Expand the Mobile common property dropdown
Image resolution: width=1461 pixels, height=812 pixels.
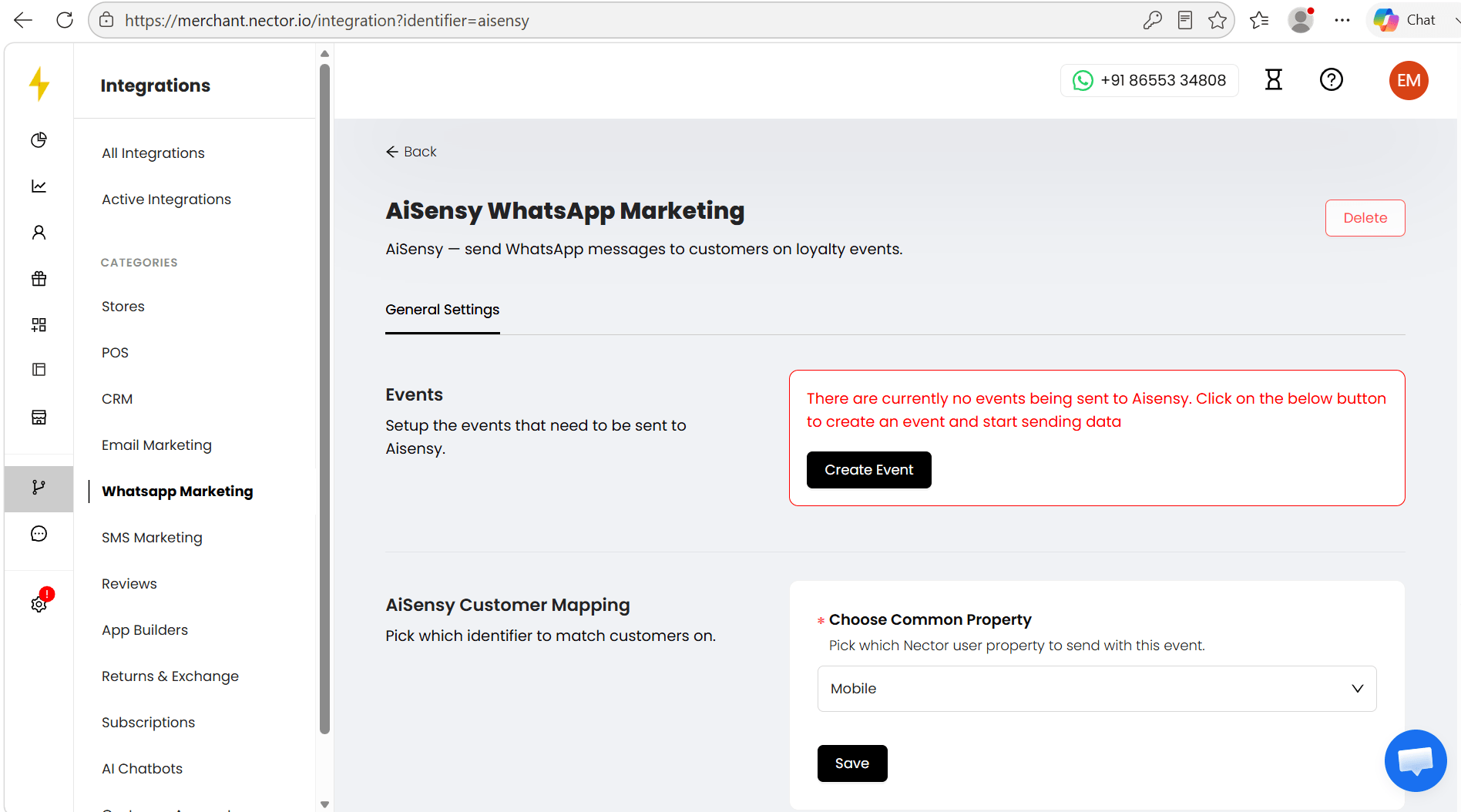pos(1097,689)
